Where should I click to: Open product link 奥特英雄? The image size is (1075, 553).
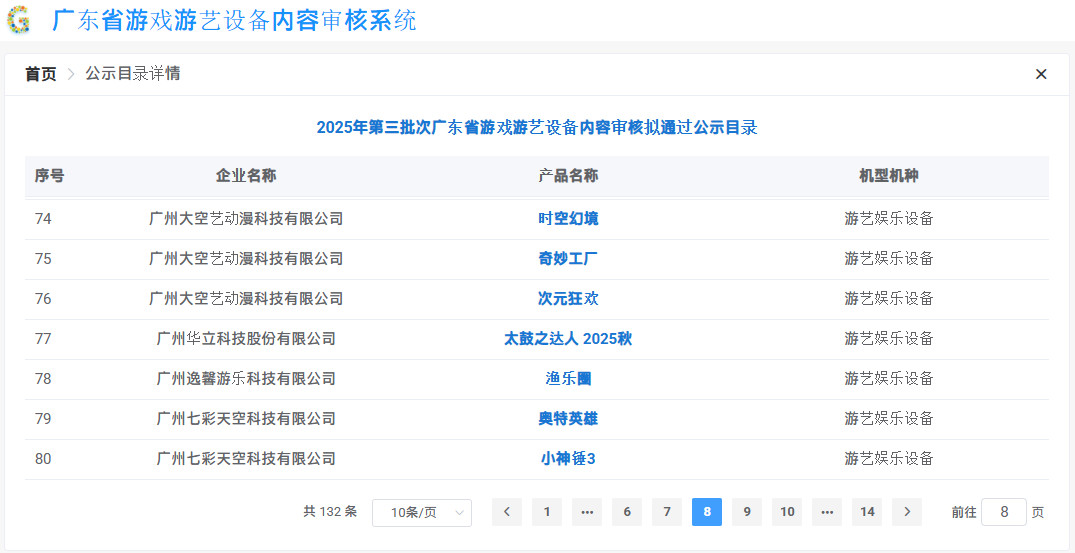[568, 418]
